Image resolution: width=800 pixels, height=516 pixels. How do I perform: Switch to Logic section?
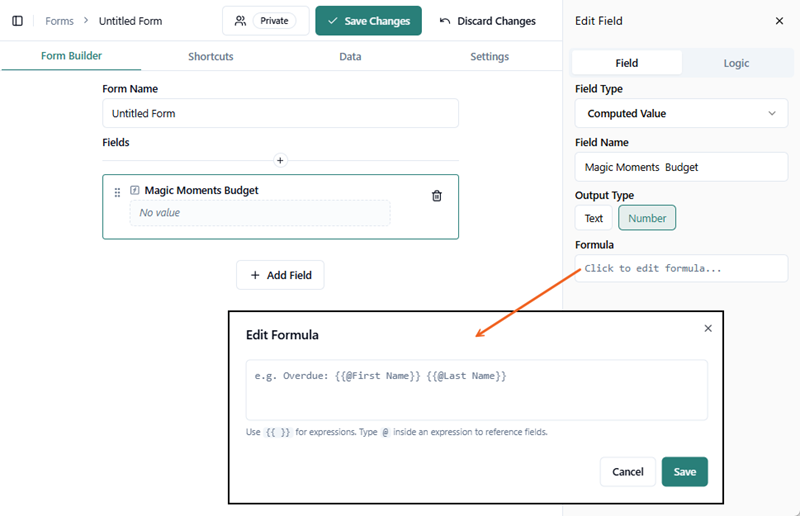736,63
